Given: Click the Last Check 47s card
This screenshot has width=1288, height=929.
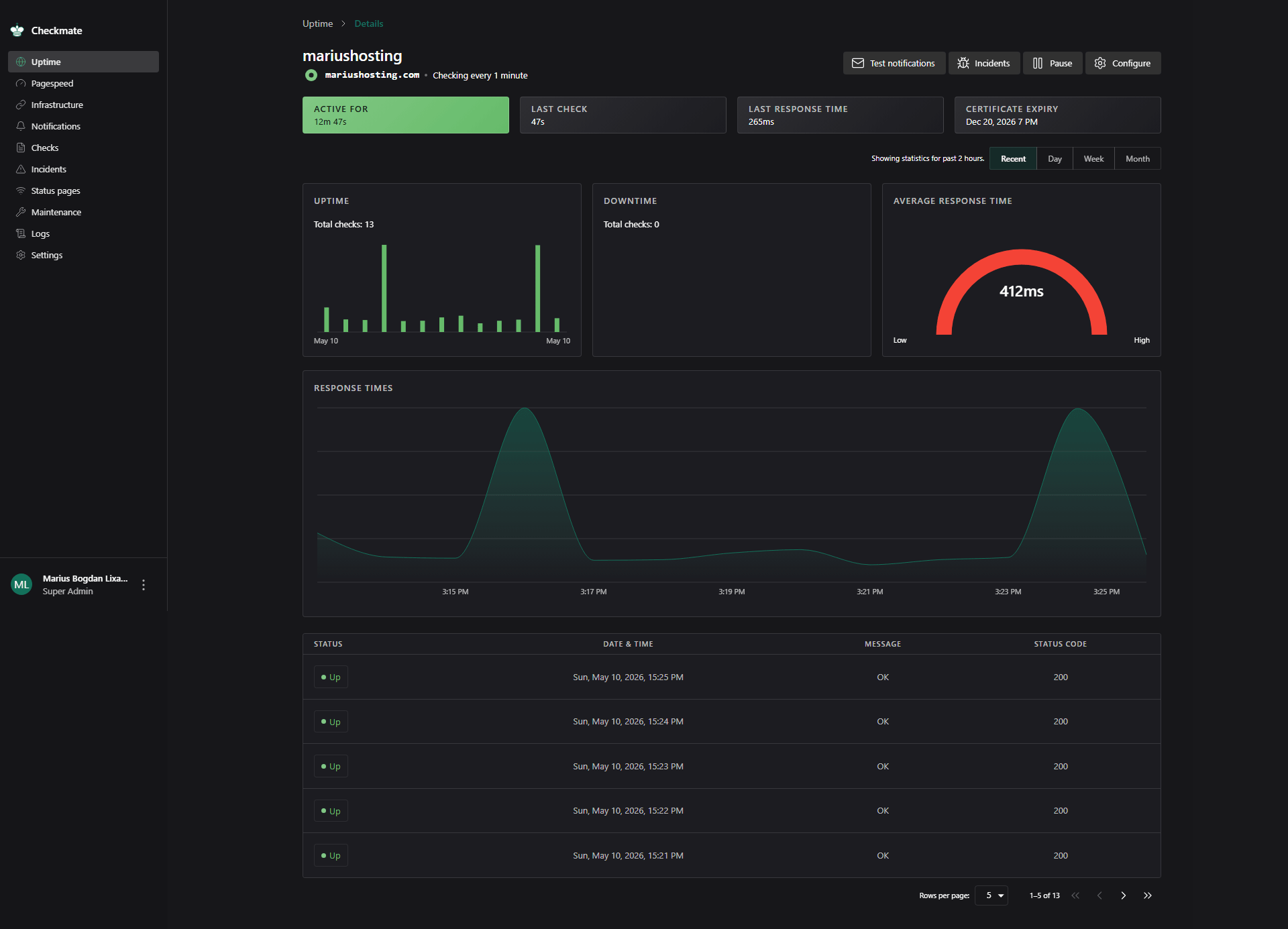Looking at the screenshot, I should (x=623, y=115).
